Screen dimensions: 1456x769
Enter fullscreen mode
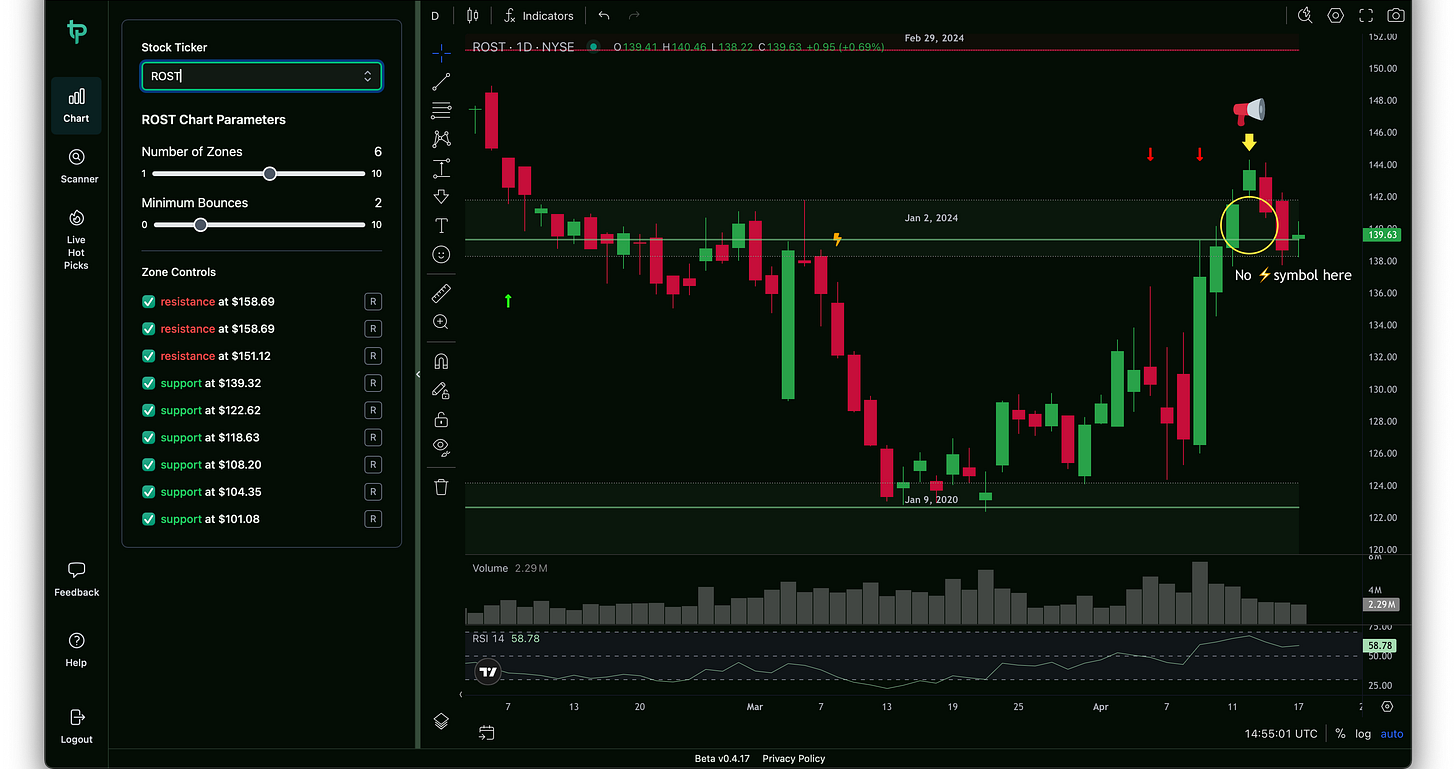click(x=1366, y=15)
